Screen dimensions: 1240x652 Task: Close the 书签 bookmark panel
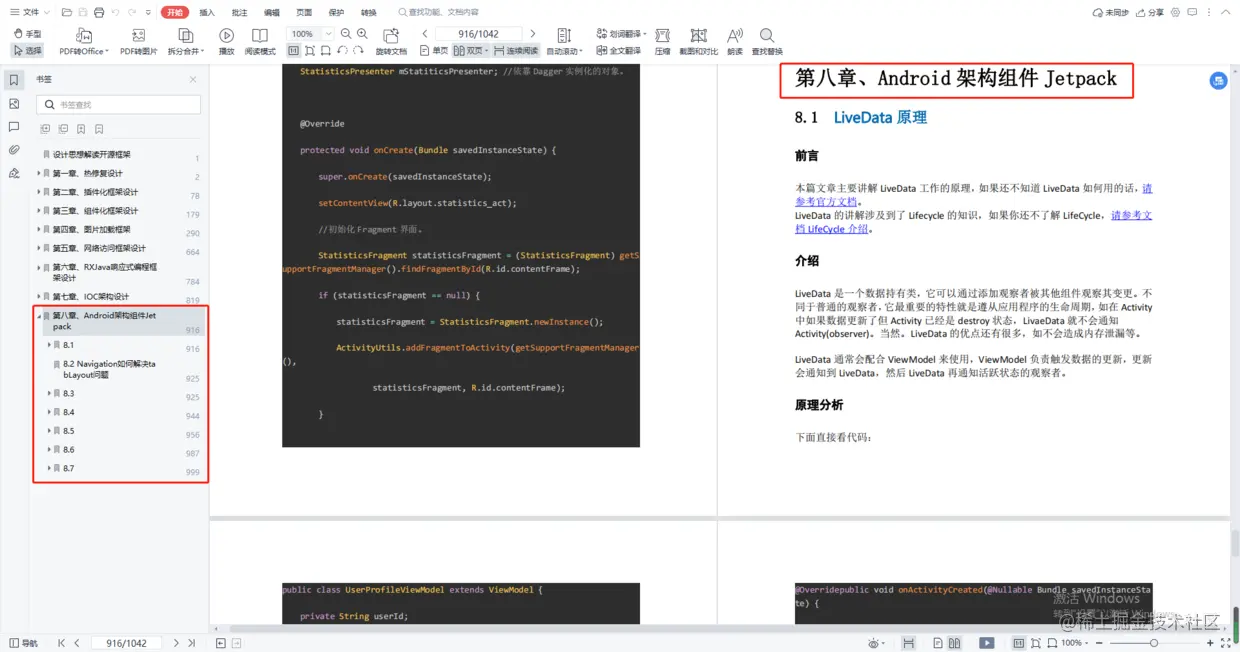click(193, 79)
